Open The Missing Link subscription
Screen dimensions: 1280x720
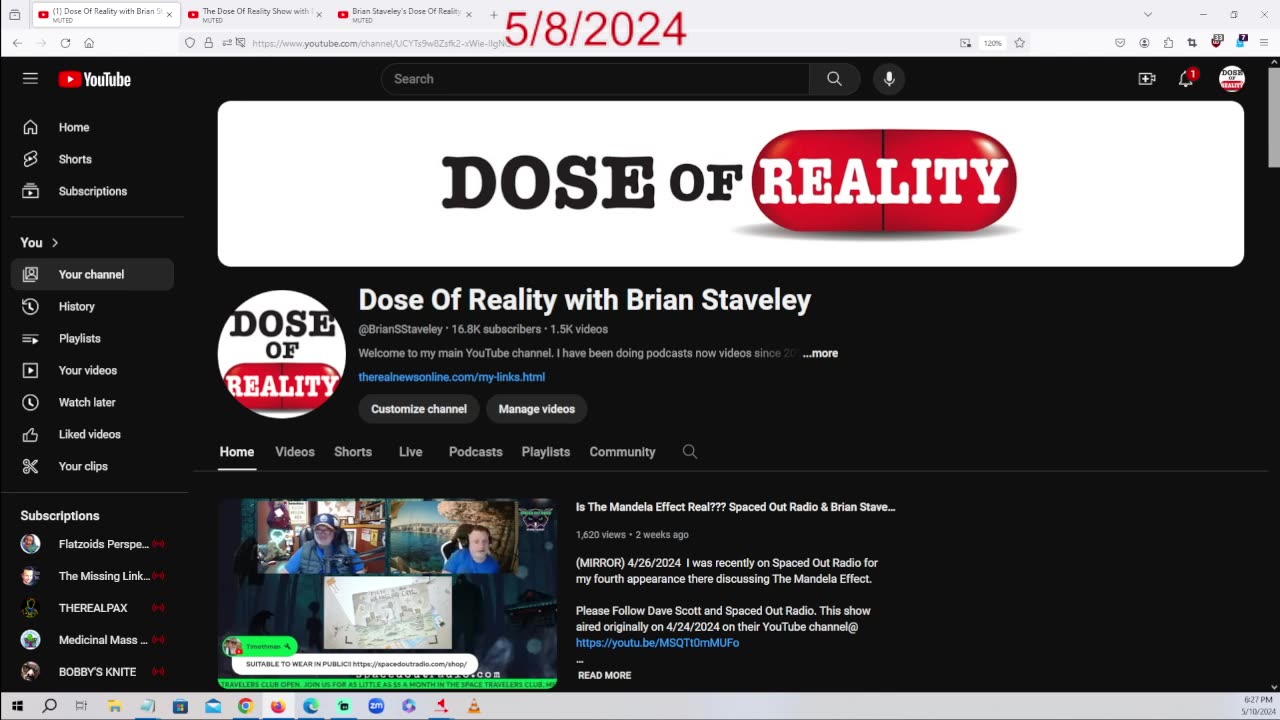coord(92,576)
